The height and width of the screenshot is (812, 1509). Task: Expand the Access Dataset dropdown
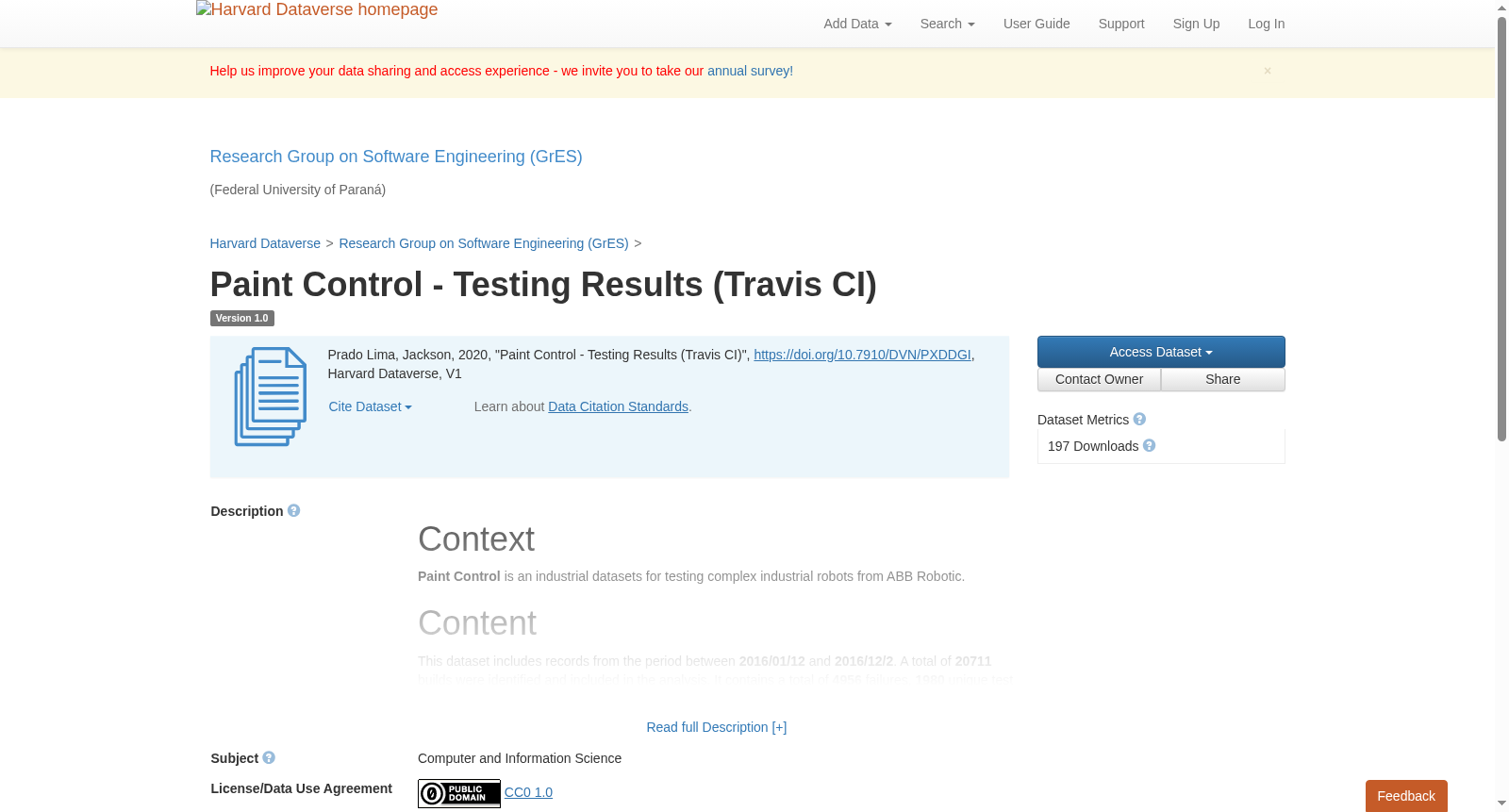(1161, 352)
